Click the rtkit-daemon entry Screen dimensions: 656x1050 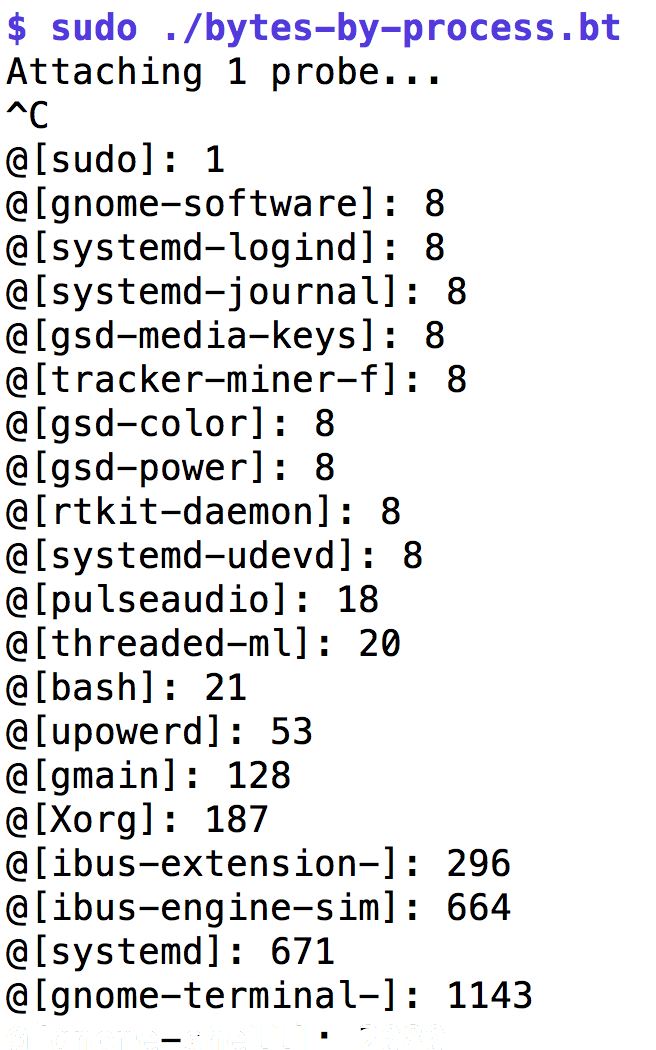tap(203, 512)
